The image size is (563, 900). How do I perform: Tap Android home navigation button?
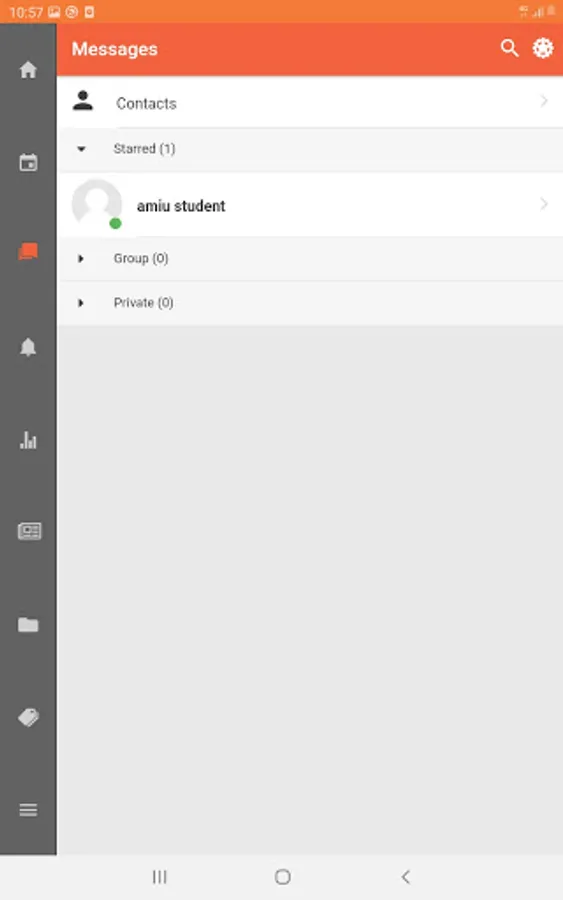[282, 876]
